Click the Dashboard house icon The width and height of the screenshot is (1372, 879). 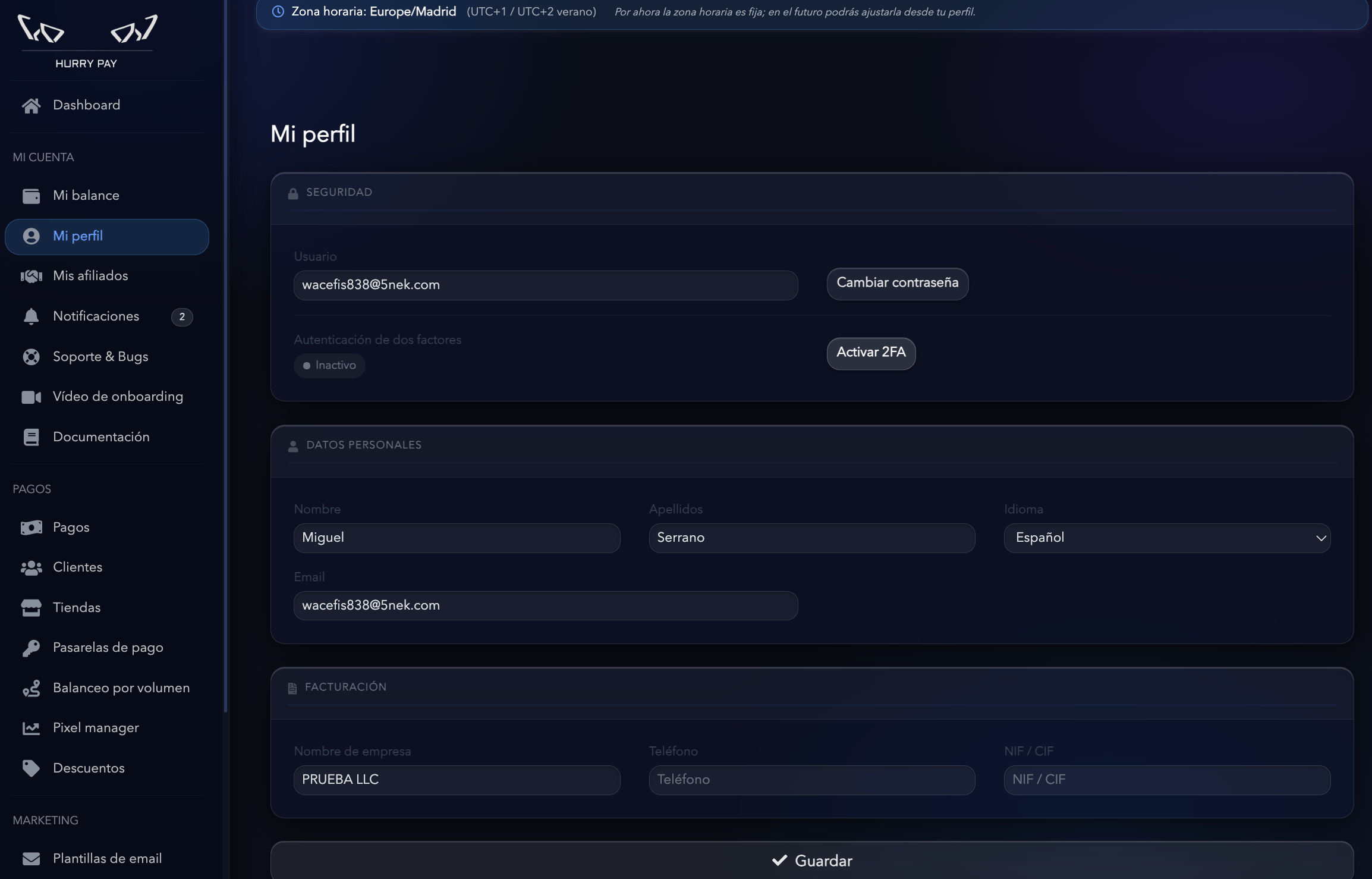point(31,105)
